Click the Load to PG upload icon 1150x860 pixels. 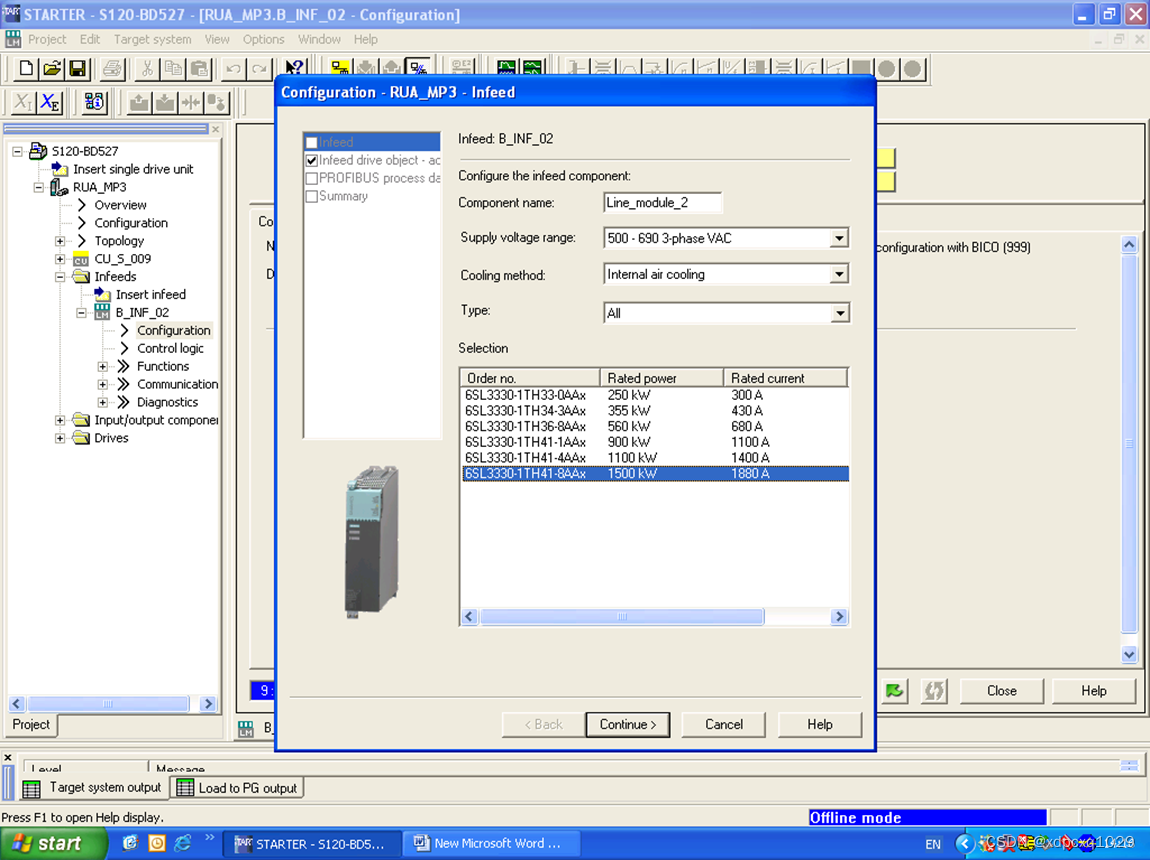[139, 103]
